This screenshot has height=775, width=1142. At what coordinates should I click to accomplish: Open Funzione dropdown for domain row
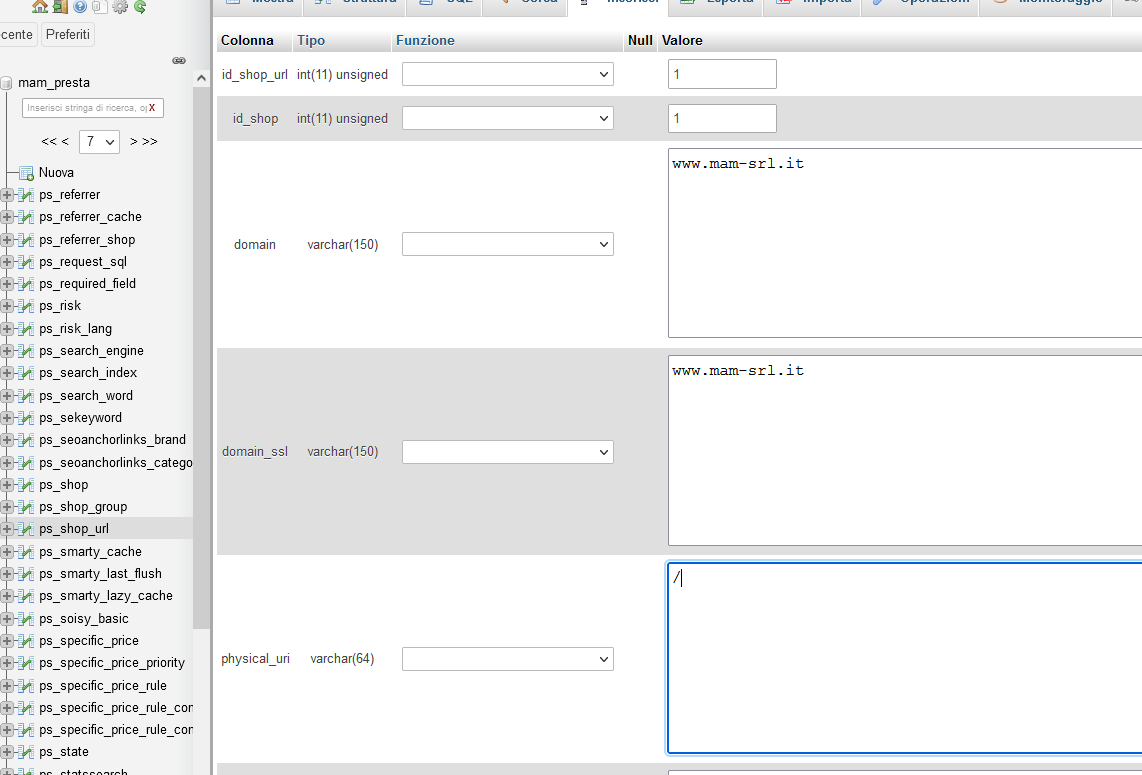pyautogui.click(x=508, y=244)
